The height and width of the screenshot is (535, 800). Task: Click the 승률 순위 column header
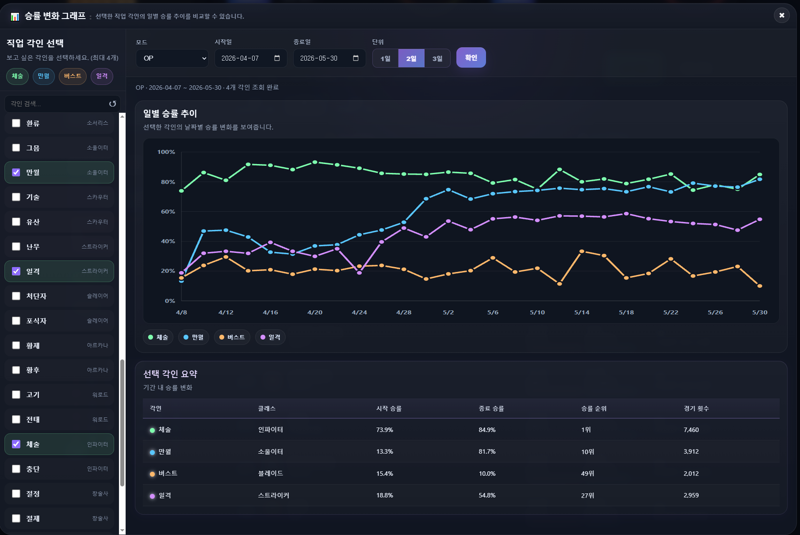(594, 409)
